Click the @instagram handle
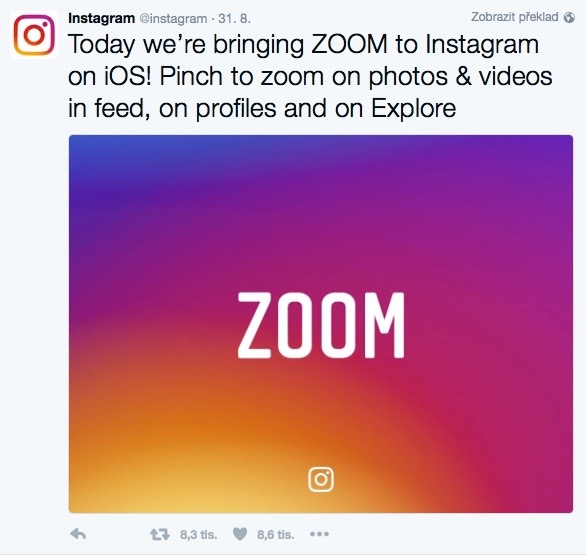The width and height of the screenshot is (586, 556). 173,18
